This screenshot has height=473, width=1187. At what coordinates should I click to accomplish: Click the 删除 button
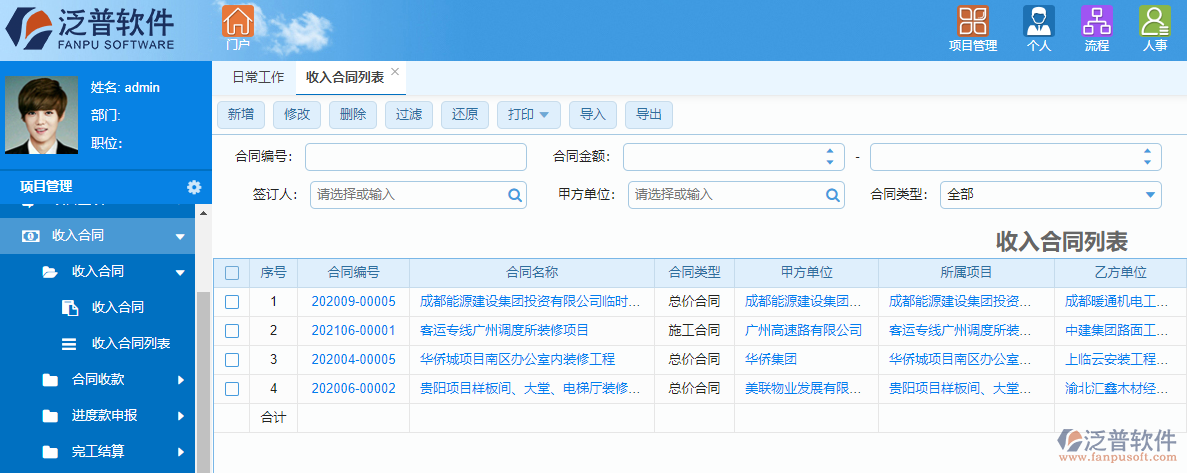(353, 115)
